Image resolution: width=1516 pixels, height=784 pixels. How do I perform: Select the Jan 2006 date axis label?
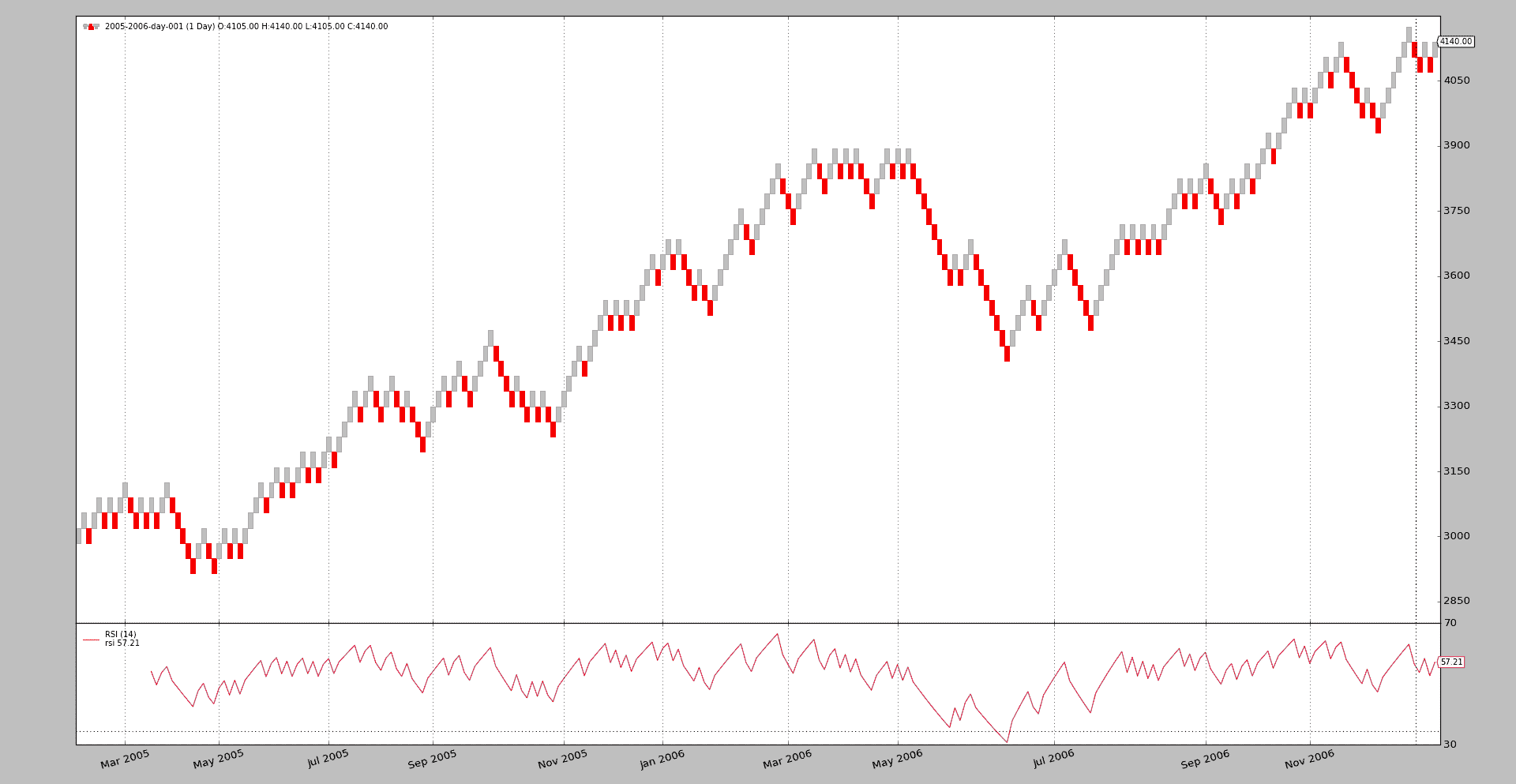[662, 760]
